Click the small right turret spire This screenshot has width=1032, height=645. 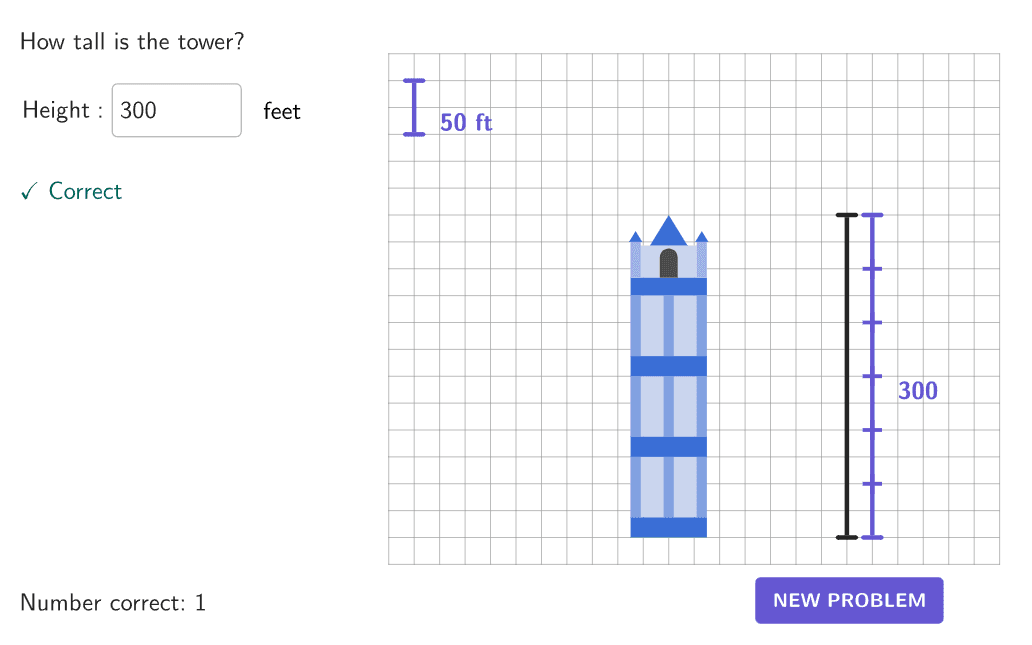point(702,237)
